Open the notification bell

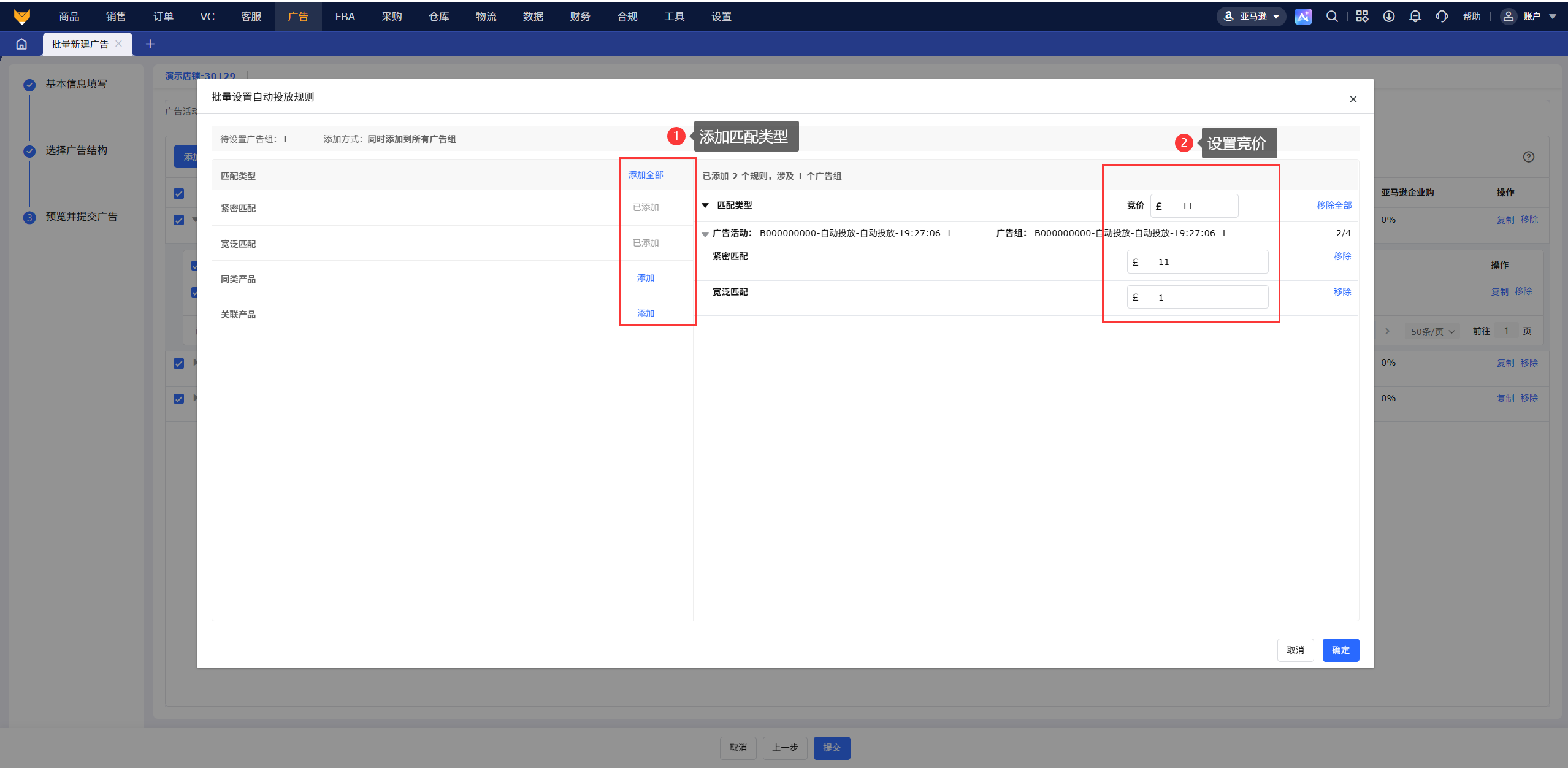pos(1415,17)
